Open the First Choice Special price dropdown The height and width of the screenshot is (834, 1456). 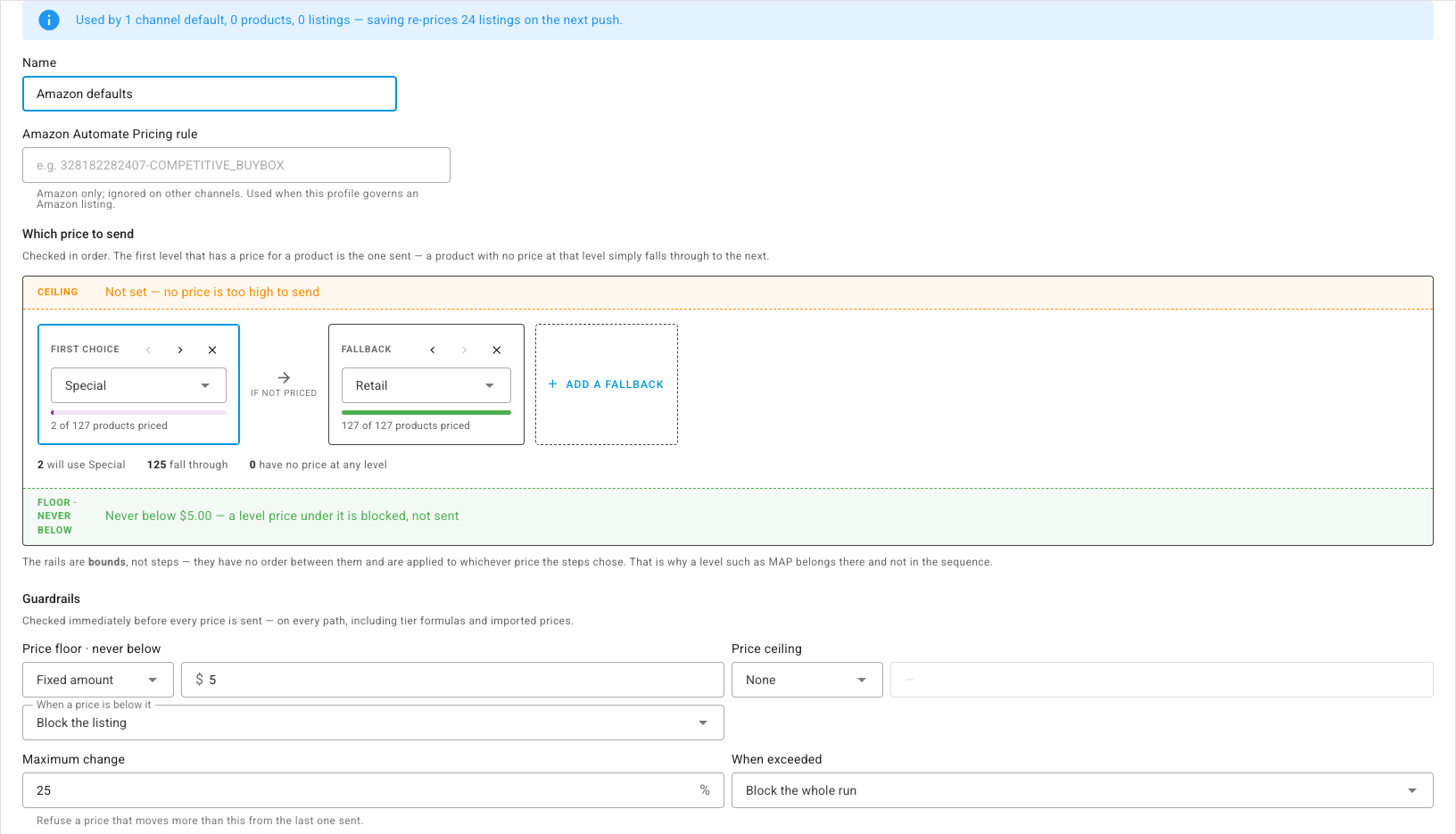point(138,385)
